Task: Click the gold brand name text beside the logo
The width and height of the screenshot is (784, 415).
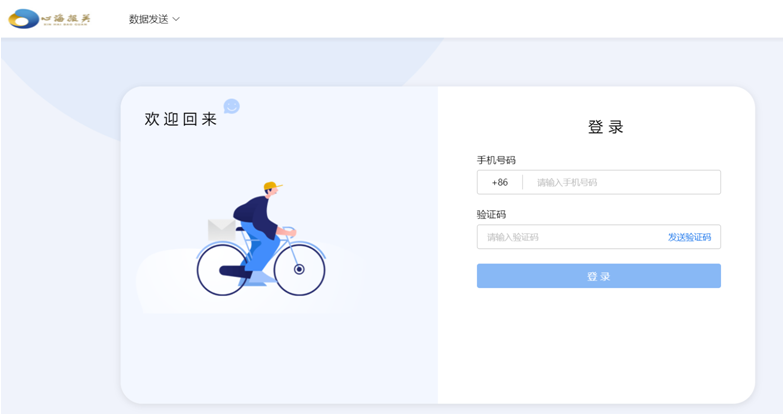Action: (67, 18)
